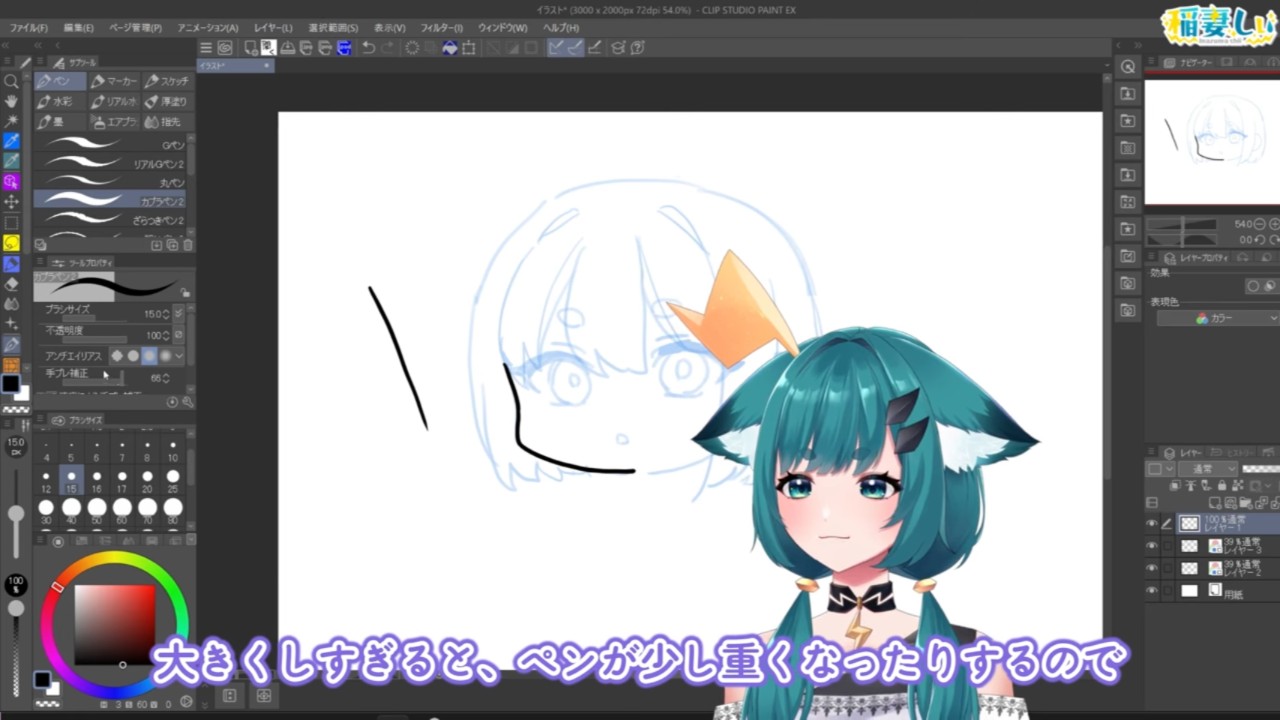Open レイヤー(L) menu

pyautogui.click(x=273, y=28)
